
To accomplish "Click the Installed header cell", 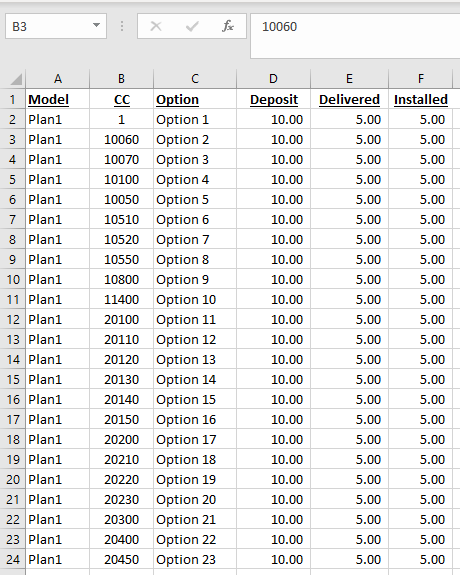I will pyautogui.click(x=420, y=99).
